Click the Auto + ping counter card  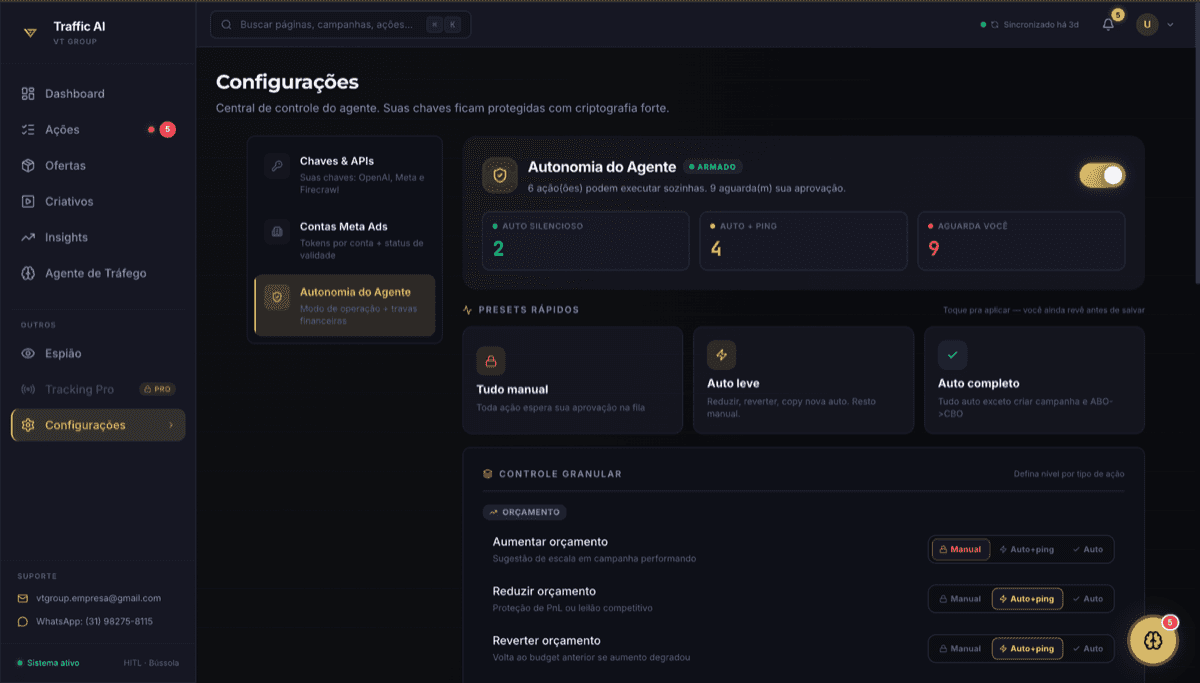pyautogui.click(x=803, y=241)
